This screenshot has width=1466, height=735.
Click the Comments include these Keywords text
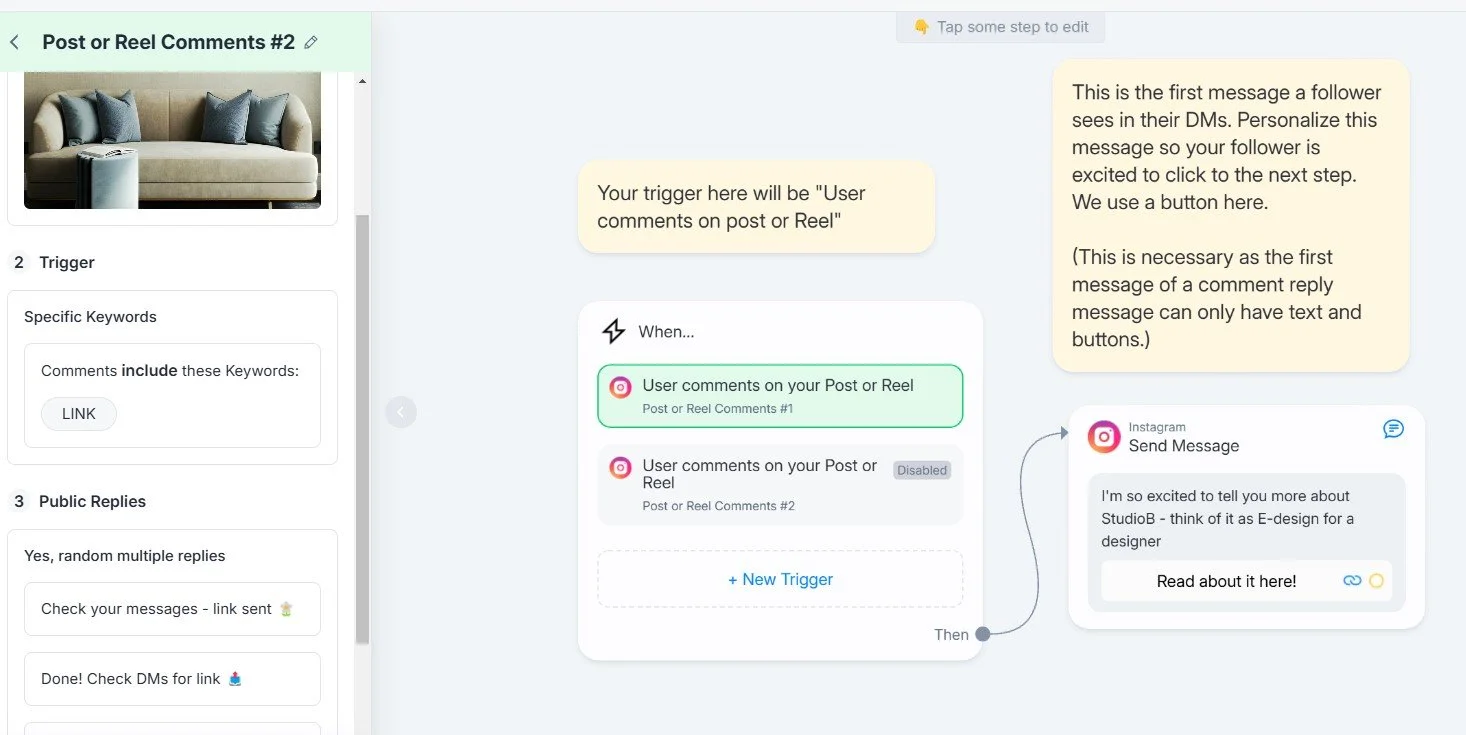[170, 370]
